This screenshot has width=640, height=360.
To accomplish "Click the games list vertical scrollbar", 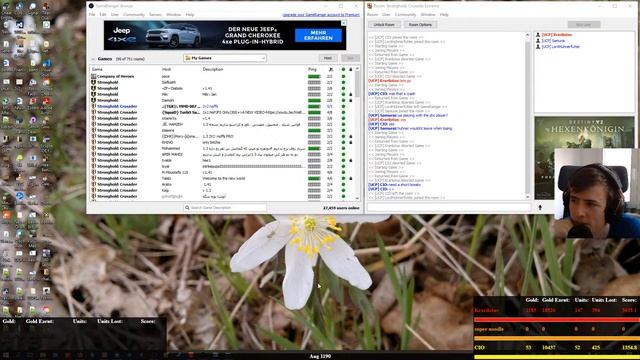I will pos(358,133).
